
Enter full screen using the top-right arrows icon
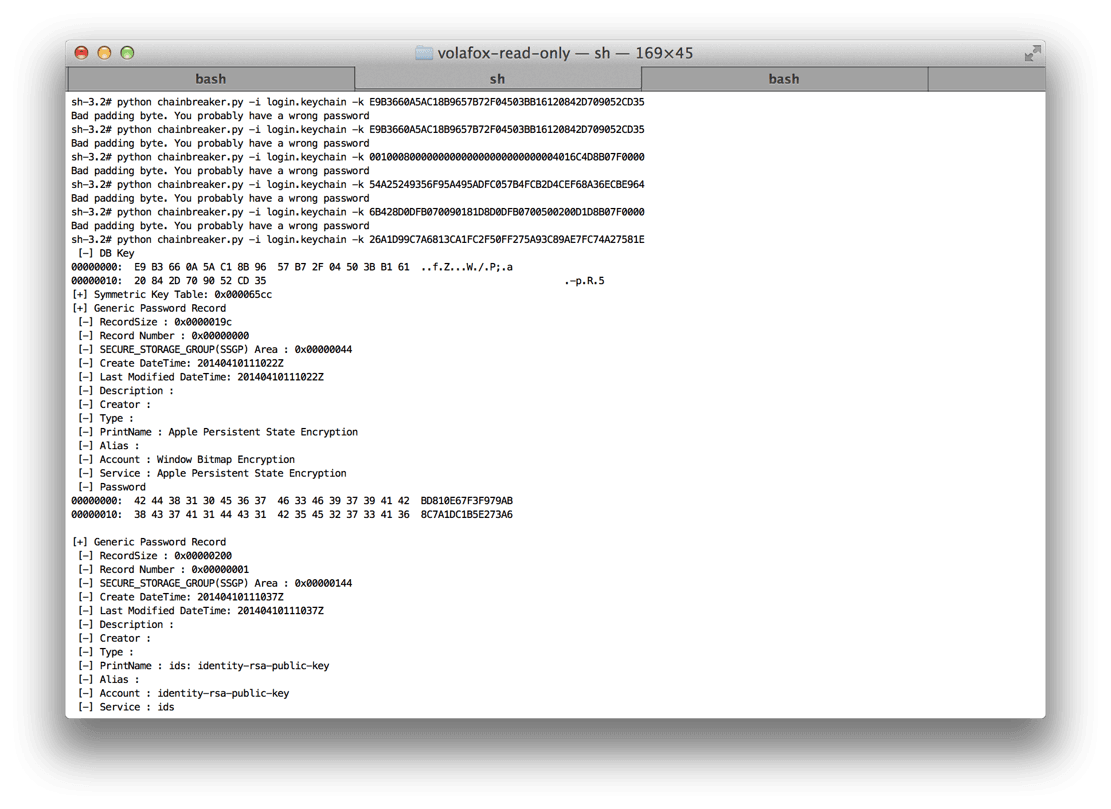(x=1032, y=53)
